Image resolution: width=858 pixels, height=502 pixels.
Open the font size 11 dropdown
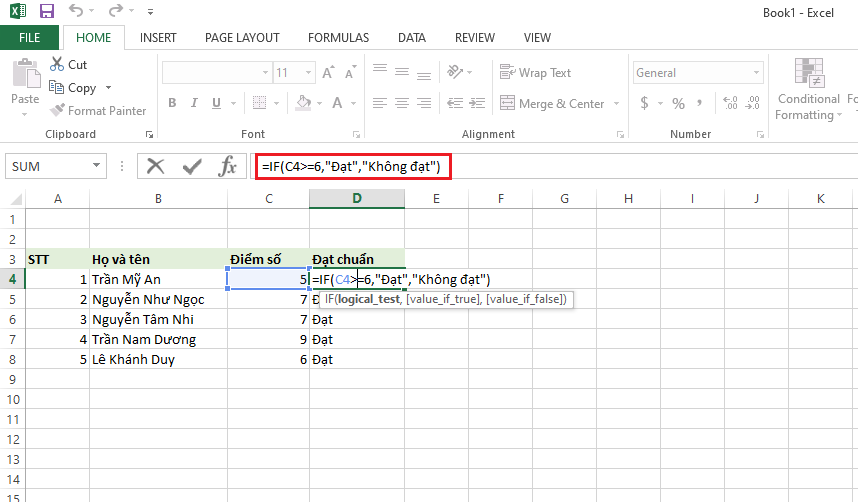pyautogui.click(x=308, y=72)
